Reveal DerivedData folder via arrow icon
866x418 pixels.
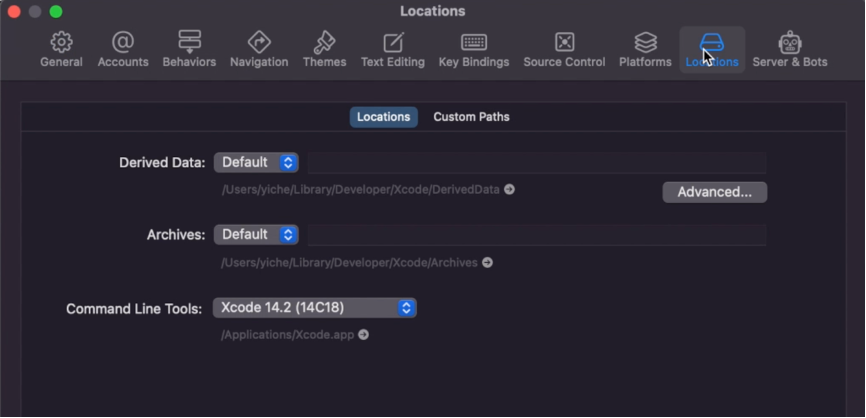click(x=509, y=189)
